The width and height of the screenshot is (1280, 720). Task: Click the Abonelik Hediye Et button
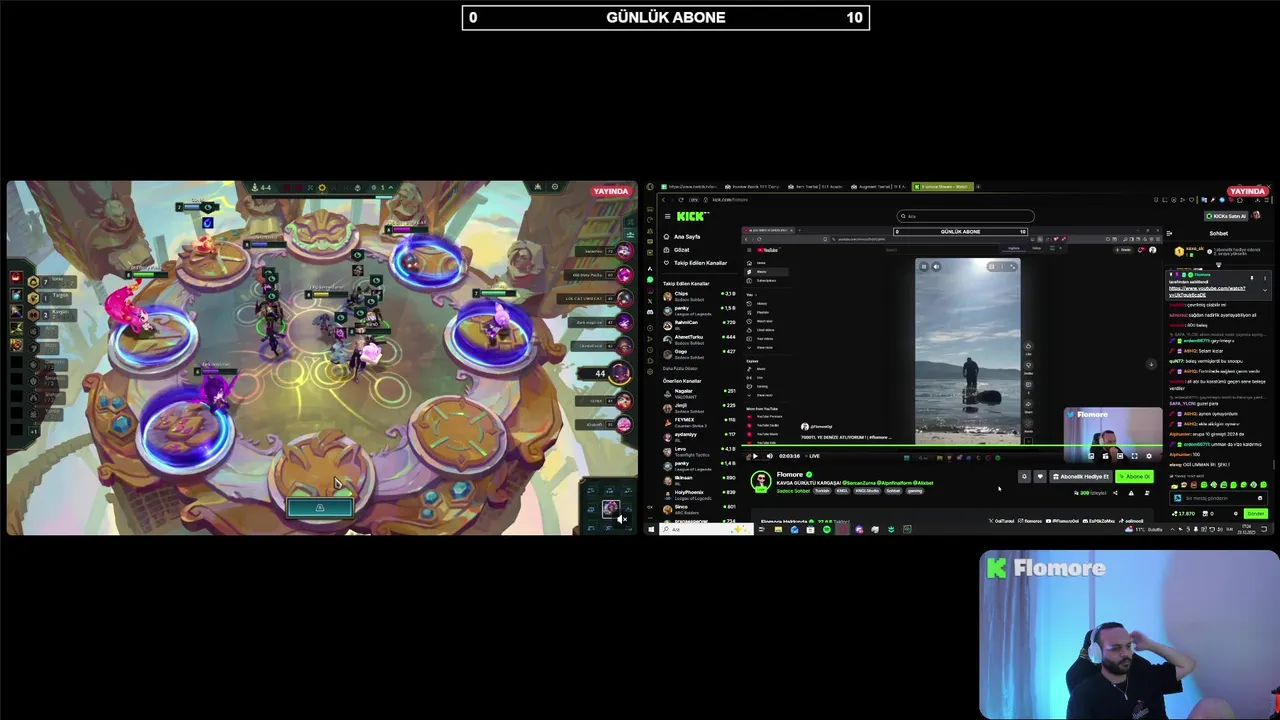(x=1081, y=477)
